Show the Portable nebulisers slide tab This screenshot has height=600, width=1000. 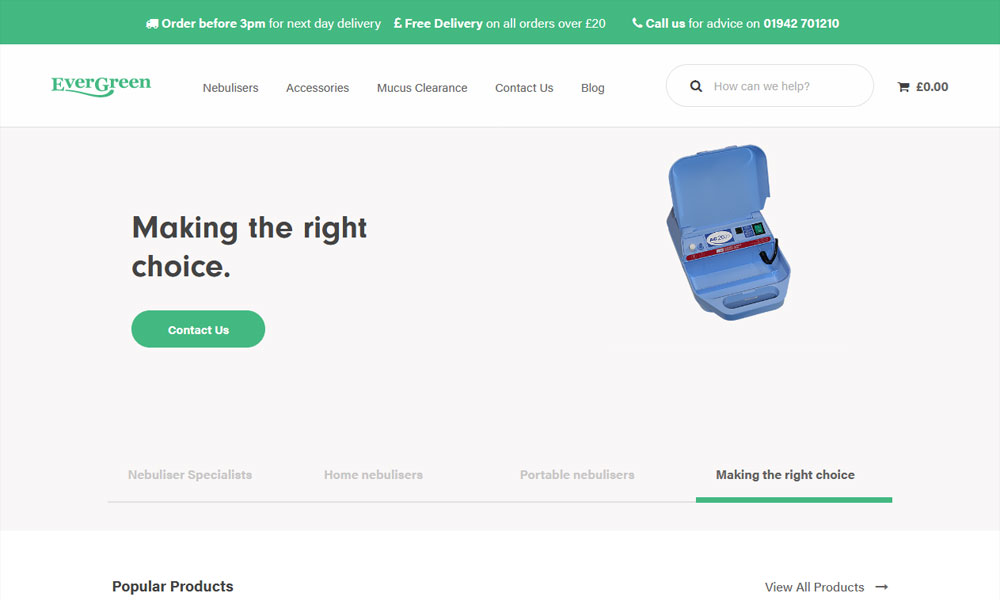pyautogui.click(x=577, y=475)
